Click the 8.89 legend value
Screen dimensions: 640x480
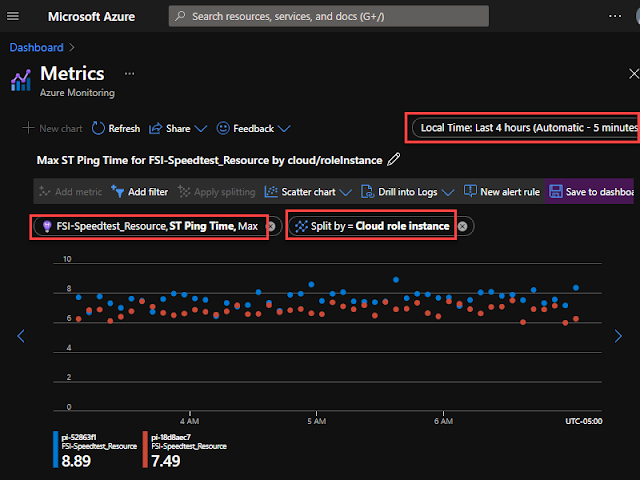coord(76,461)
